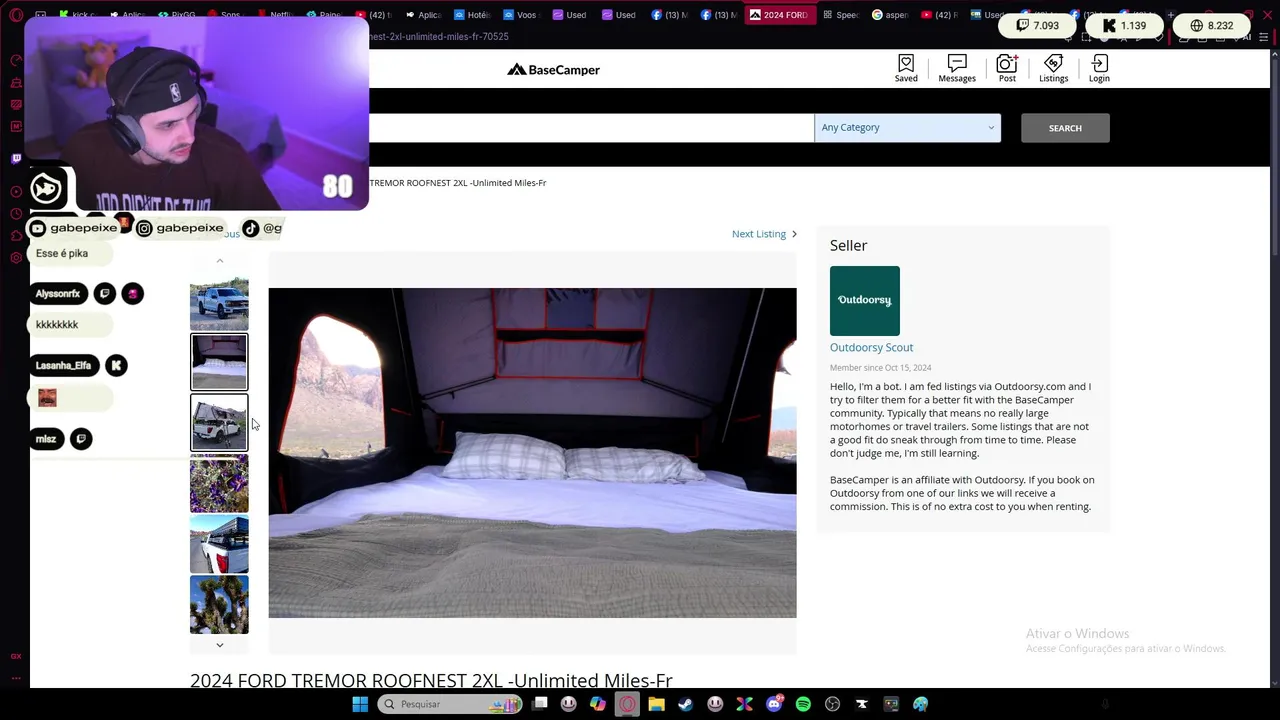Click the Twitch icon in Opera sidebar
The height and width of the screenshot is (720, 1280).
16,158
